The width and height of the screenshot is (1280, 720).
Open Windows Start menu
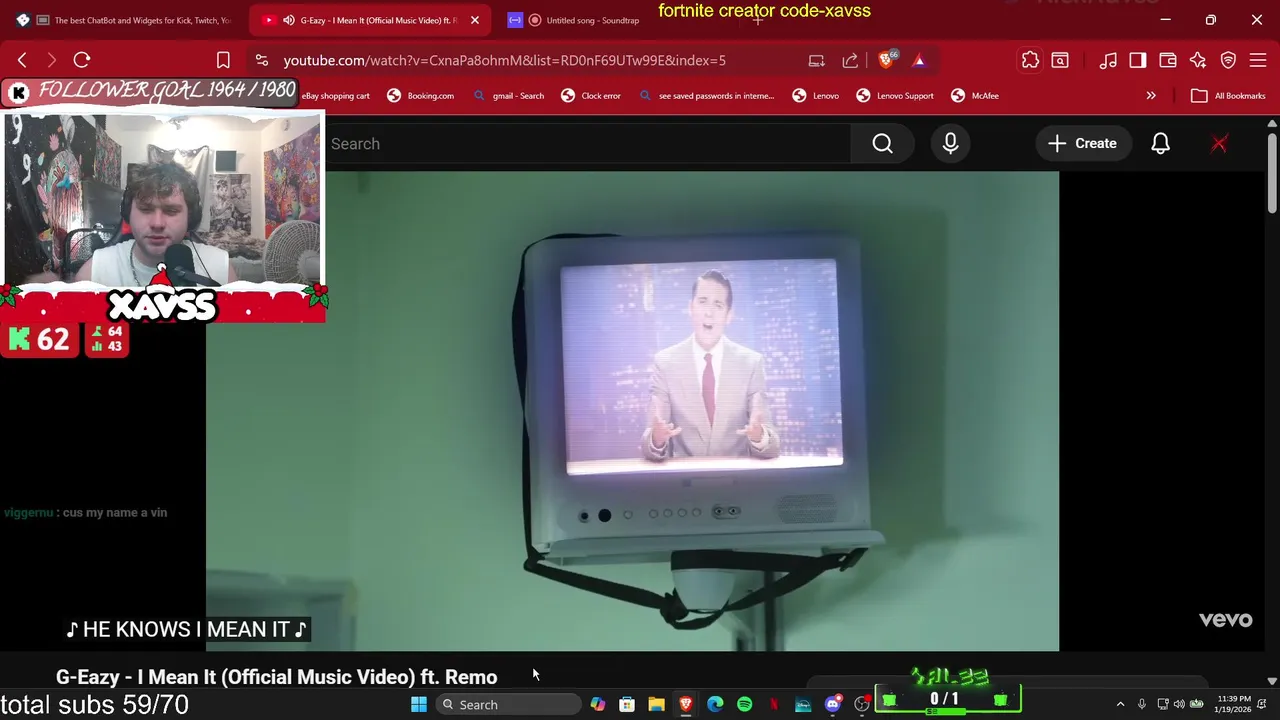[419, 705]
